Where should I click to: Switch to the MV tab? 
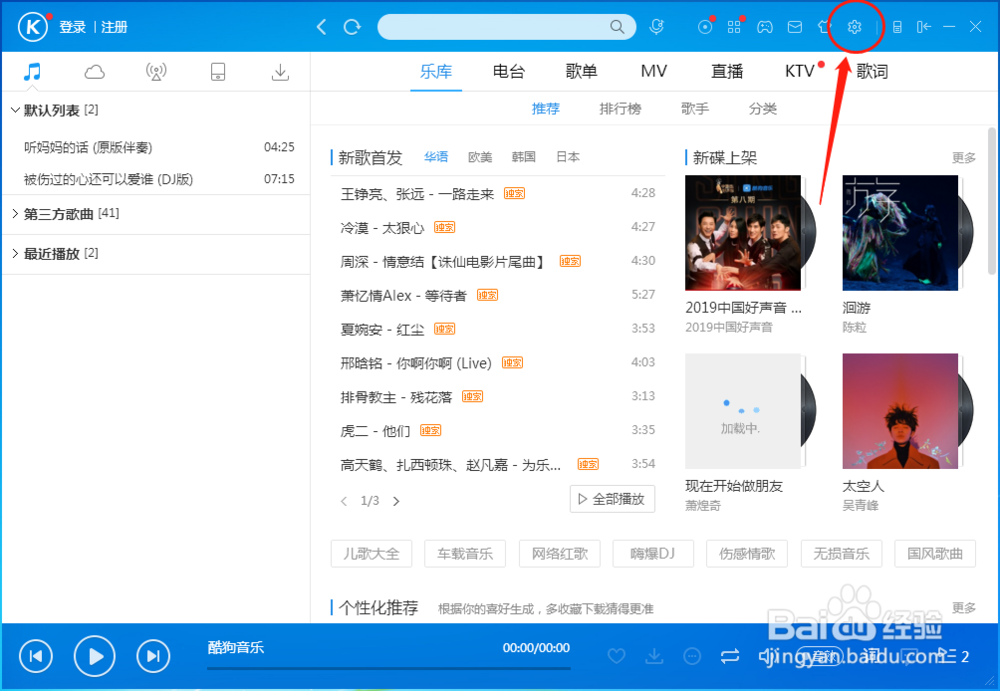tap(654, 71)
